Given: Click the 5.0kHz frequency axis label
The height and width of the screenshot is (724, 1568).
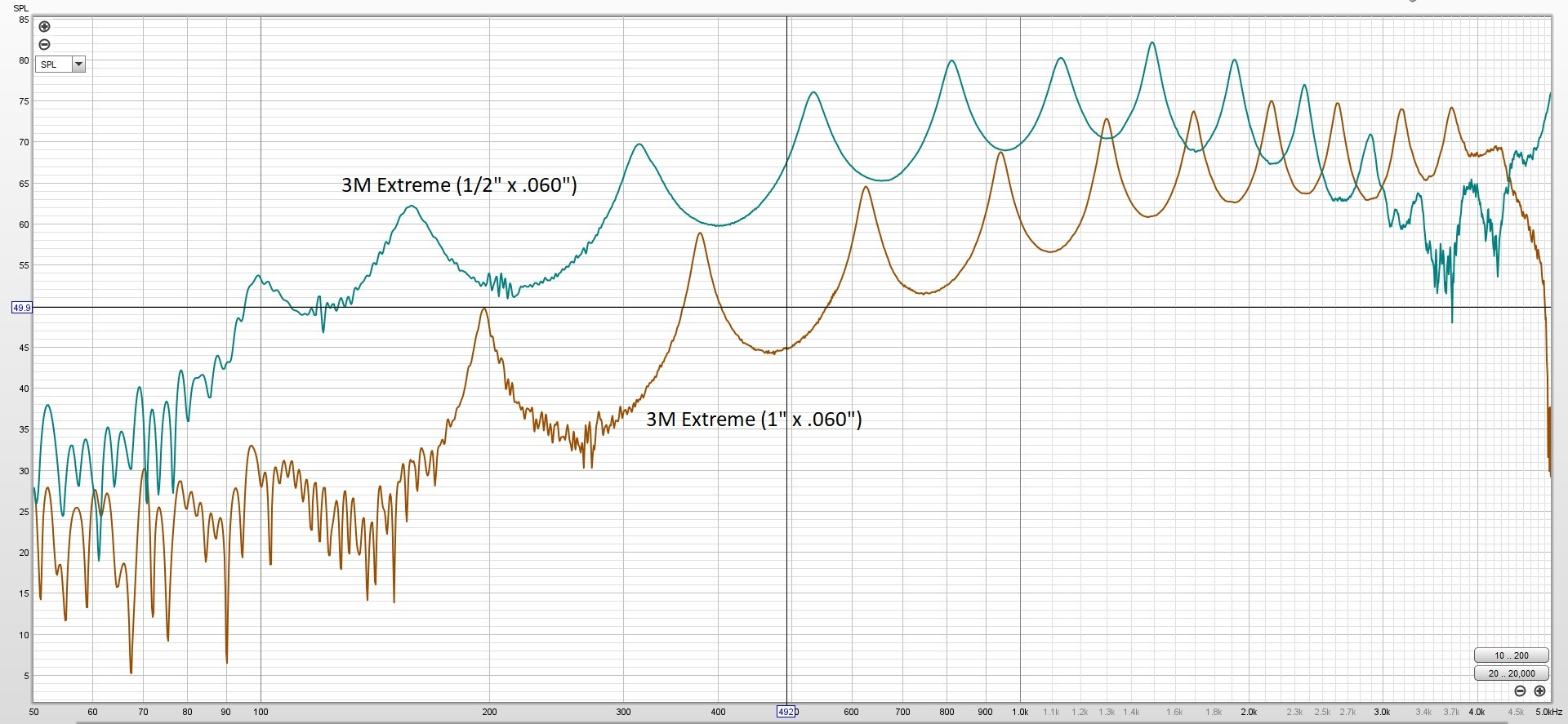Looking at the screenshot, I should pos(1548,713).
